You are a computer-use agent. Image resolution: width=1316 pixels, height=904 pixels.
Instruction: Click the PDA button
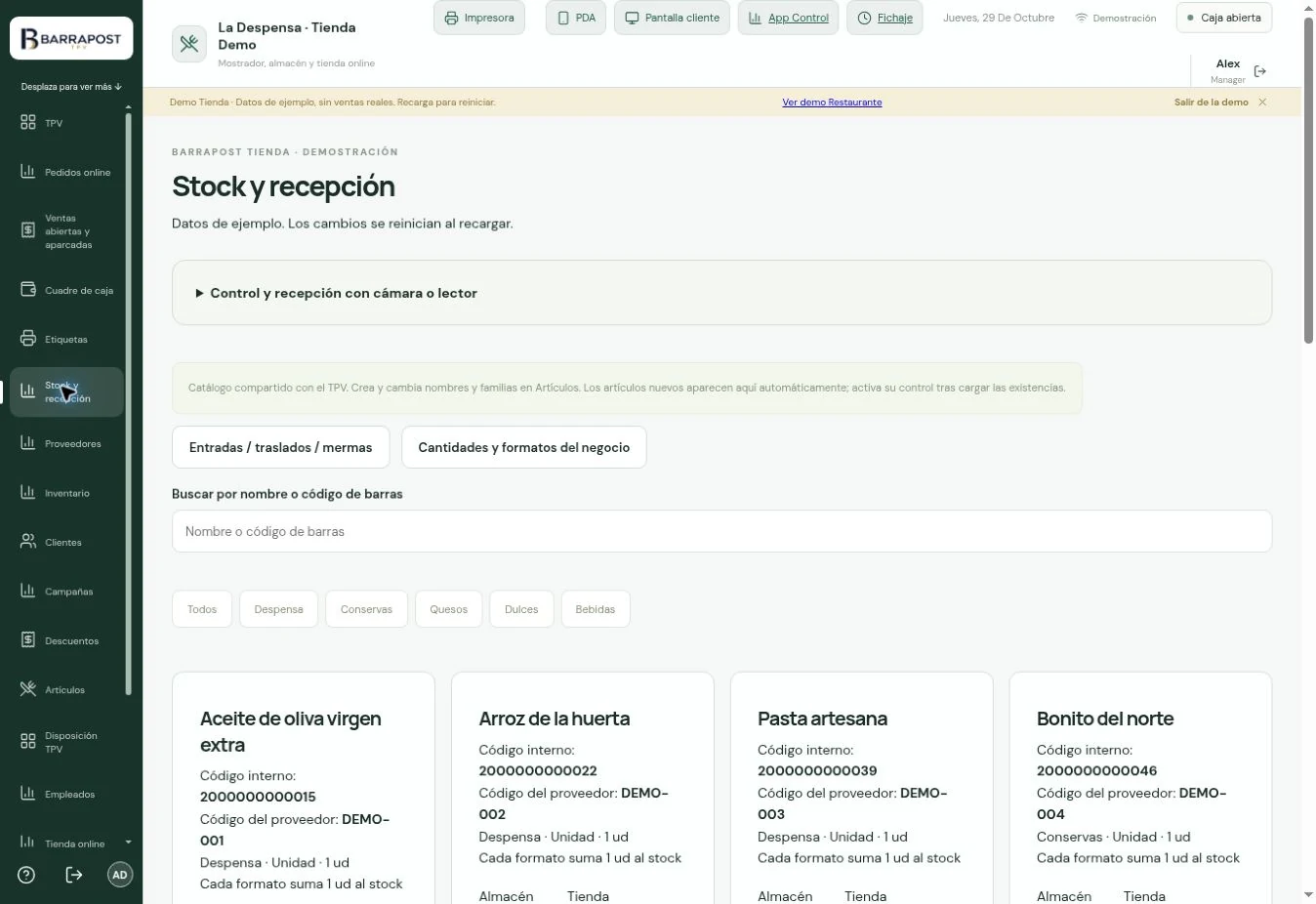pyautogui.click(x=576, y=18)
